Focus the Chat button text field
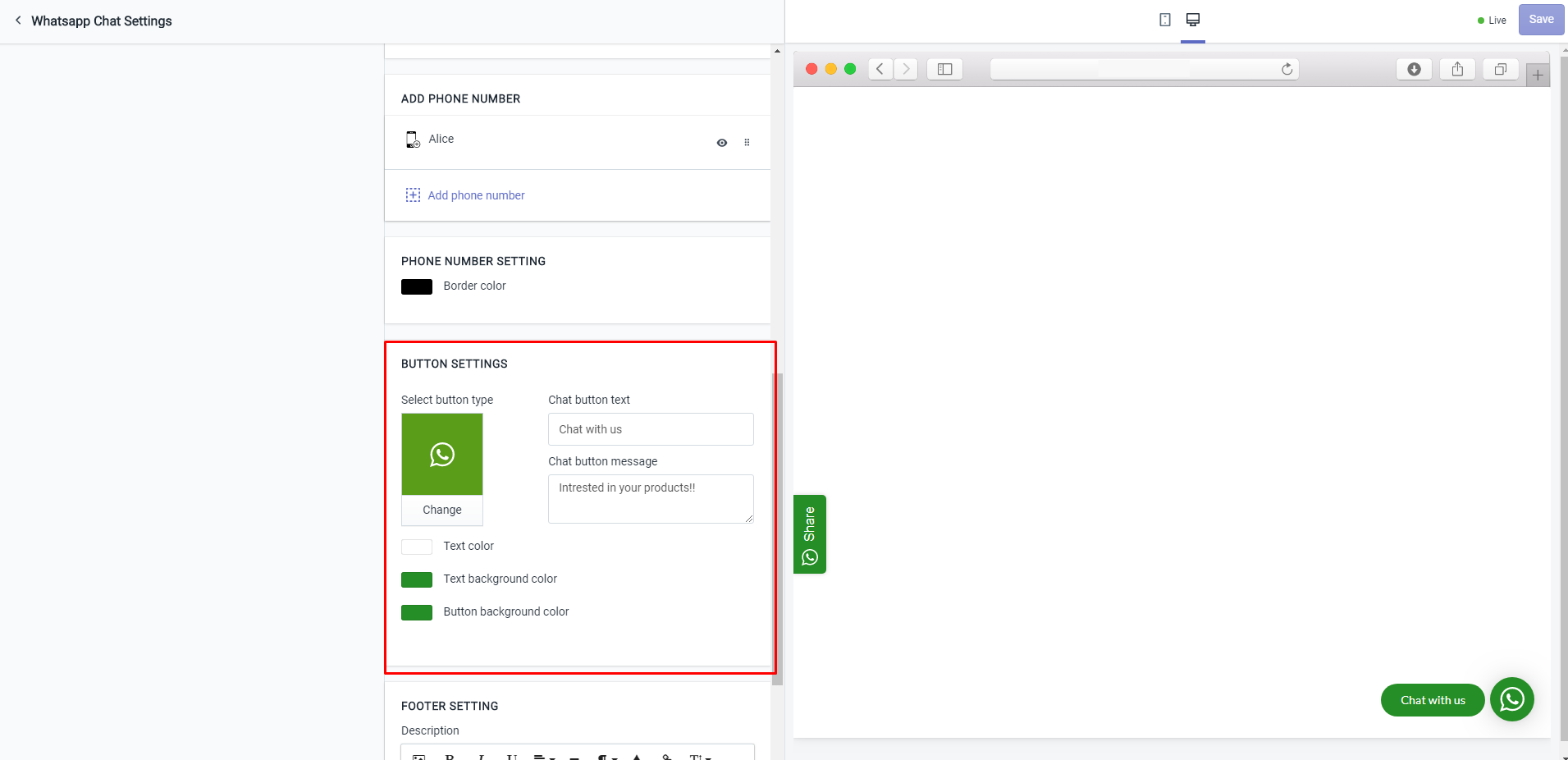This screenshot has width=1568, height=760. coord(651,429)
